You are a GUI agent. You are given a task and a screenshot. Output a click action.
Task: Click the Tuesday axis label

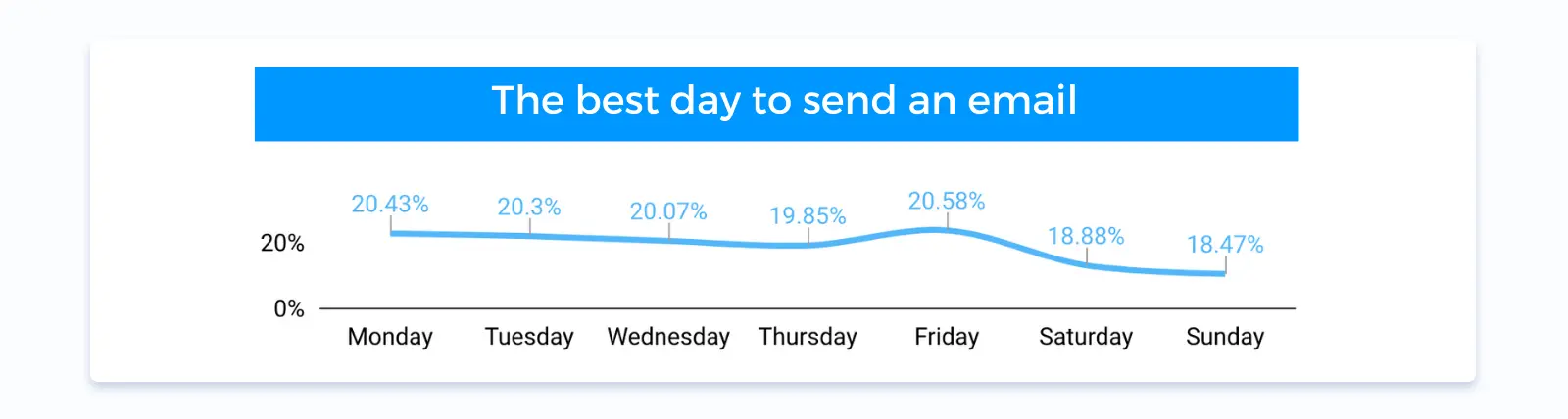529,337
